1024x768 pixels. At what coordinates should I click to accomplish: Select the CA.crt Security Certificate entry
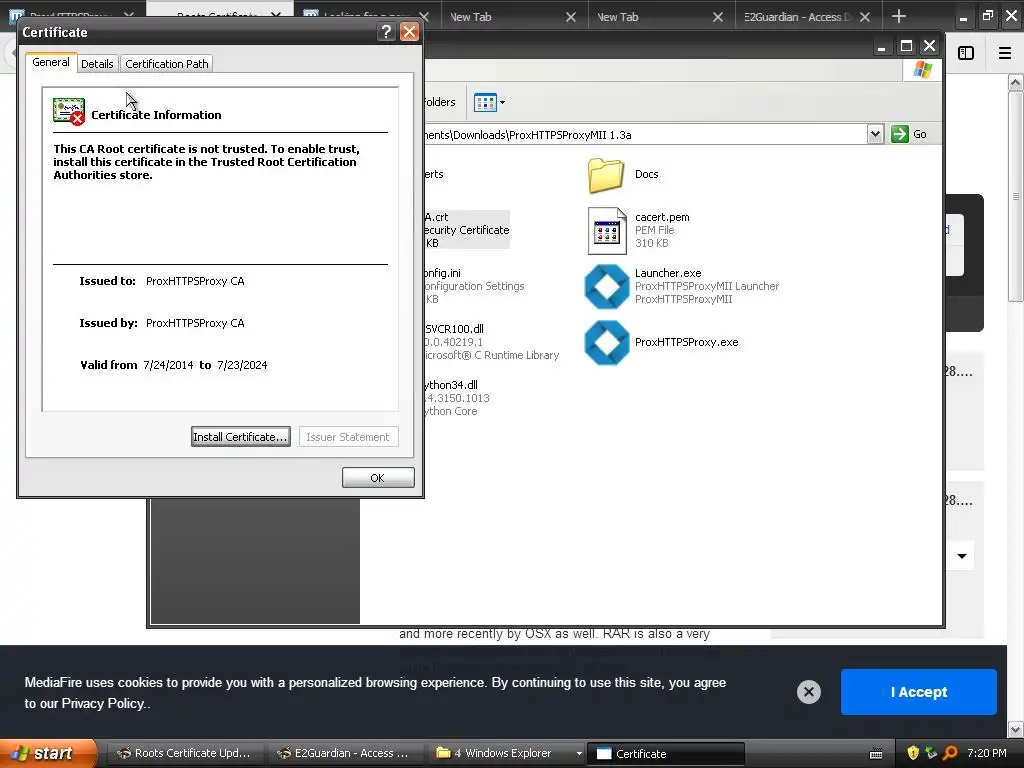[467, 230]
